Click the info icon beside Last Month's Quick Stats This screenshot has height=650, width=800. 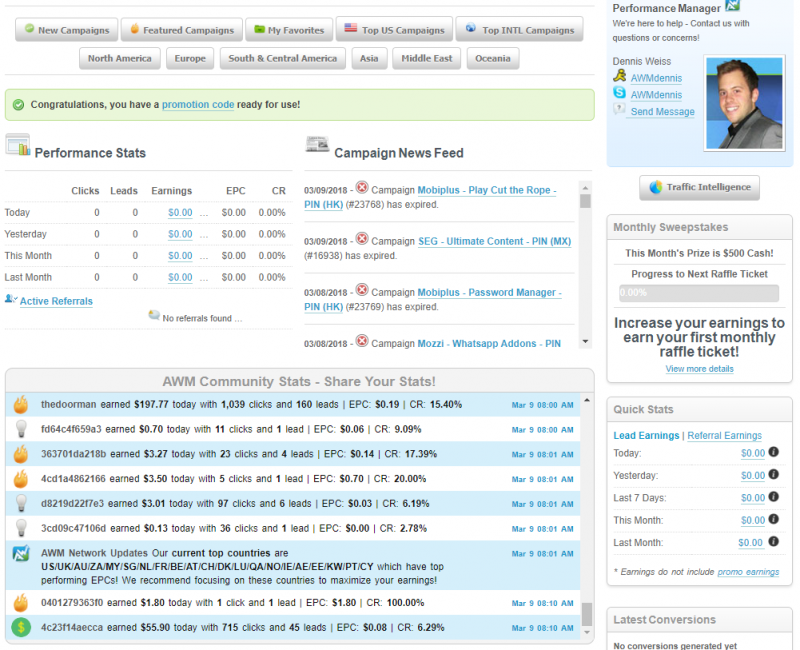tap(771, 543)
